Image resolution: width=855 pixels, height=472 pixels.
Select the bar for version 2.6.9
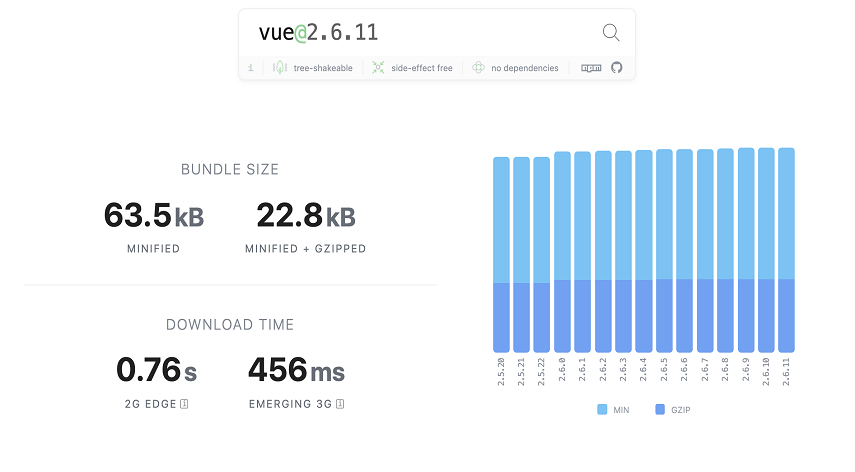pyautogui.click(x=746, y=250)
